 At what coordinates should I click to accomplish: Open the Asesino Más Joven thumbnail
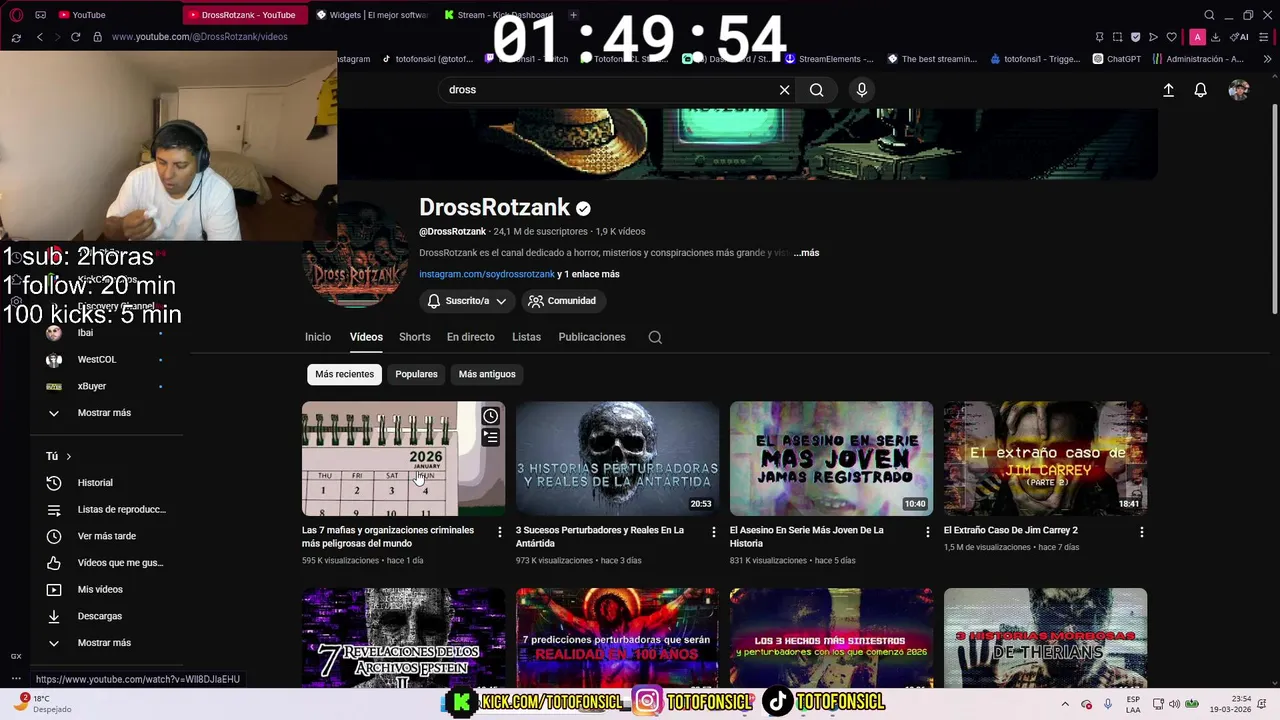click(831, 459)
